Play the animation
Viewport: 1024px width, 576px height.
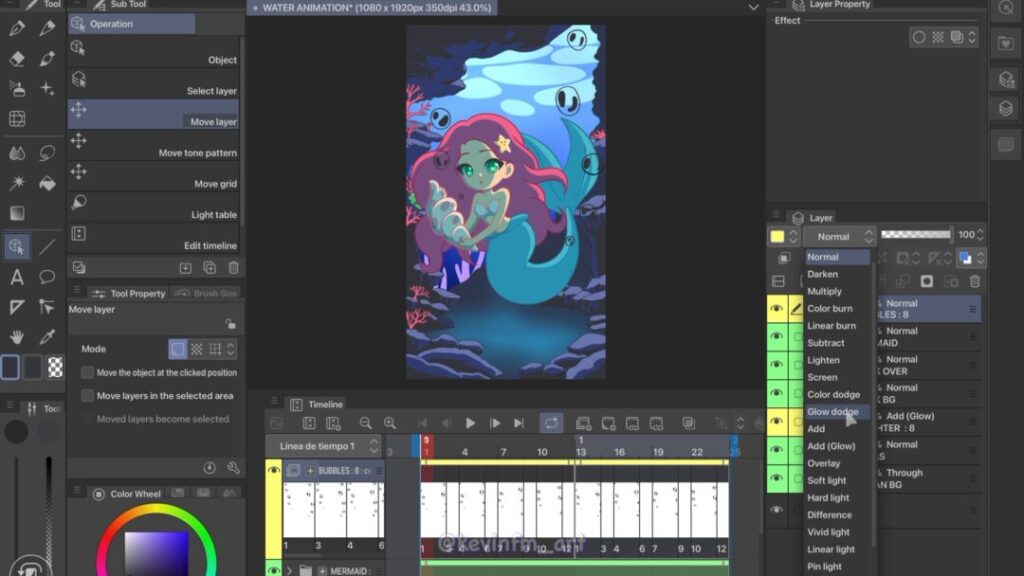click(470, 423)
